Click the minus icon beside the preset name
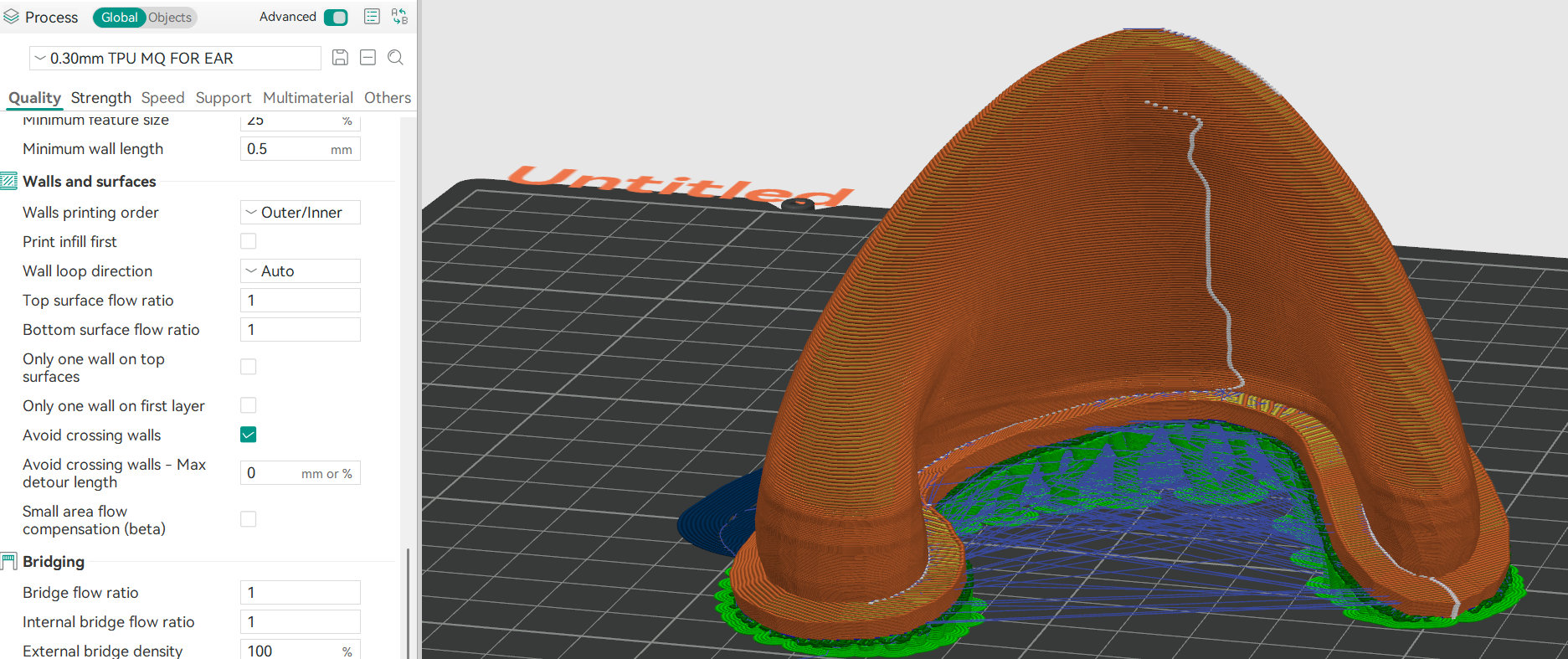Viewport: 1568px width, 659px height. (x=368, y=58)
